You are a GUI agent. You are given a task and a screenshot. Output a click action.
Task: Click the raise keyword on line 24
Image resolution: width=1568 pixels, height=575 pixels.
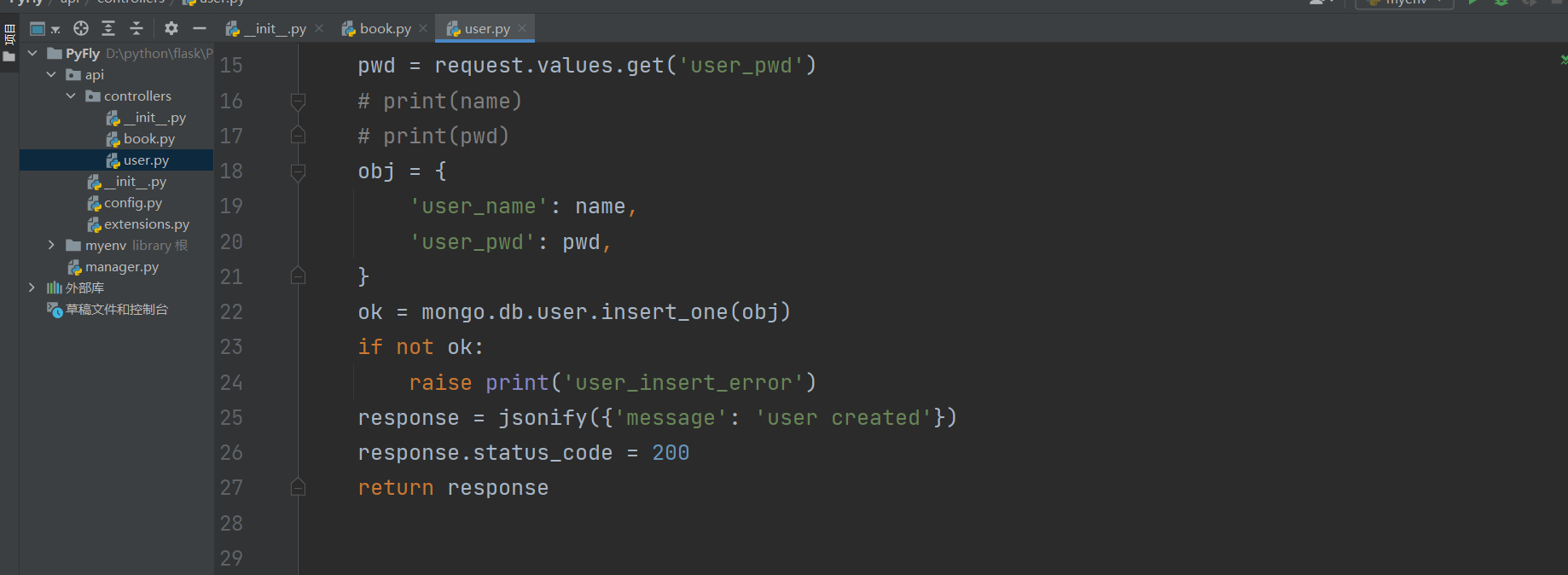click(x=440, y=383)
